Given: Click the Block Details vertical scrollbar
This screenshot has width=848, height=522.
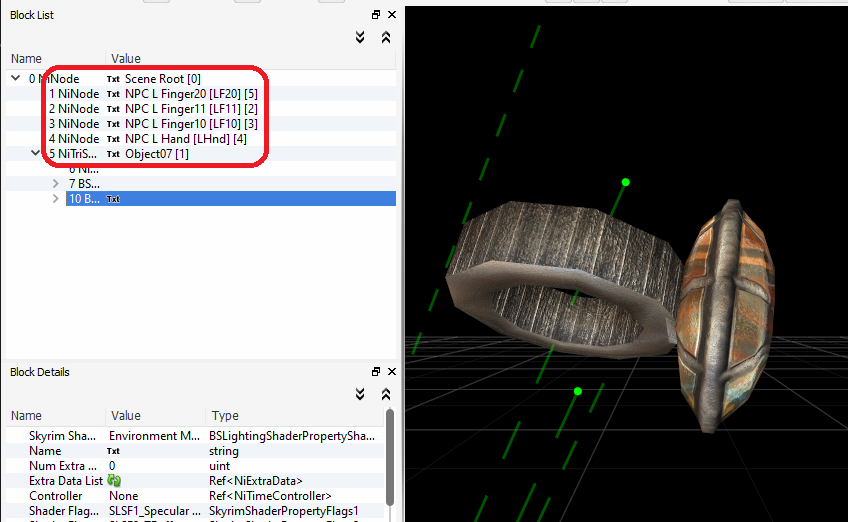Looking at the screenshot, I should point(390,457).
